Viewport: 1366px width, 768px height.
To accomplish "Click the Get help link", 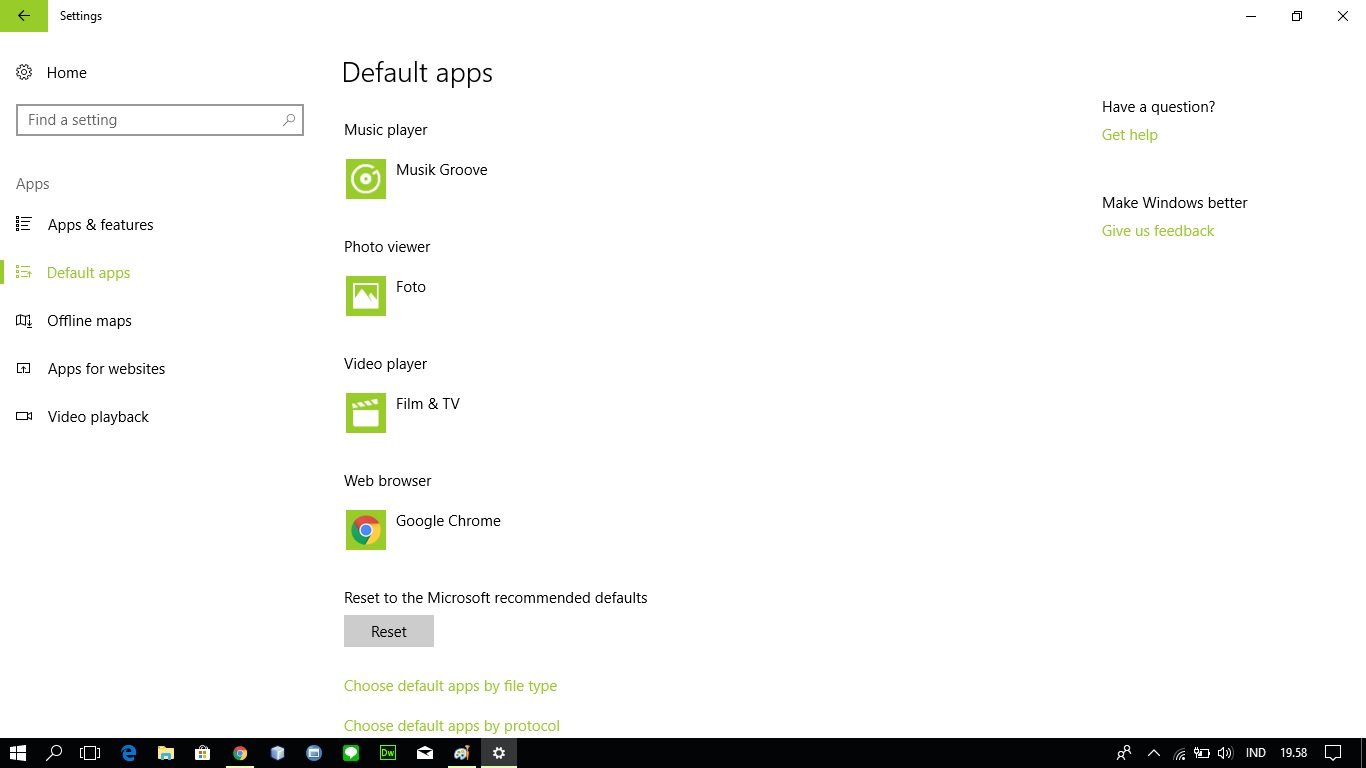I will click(x=1130, y=135).
